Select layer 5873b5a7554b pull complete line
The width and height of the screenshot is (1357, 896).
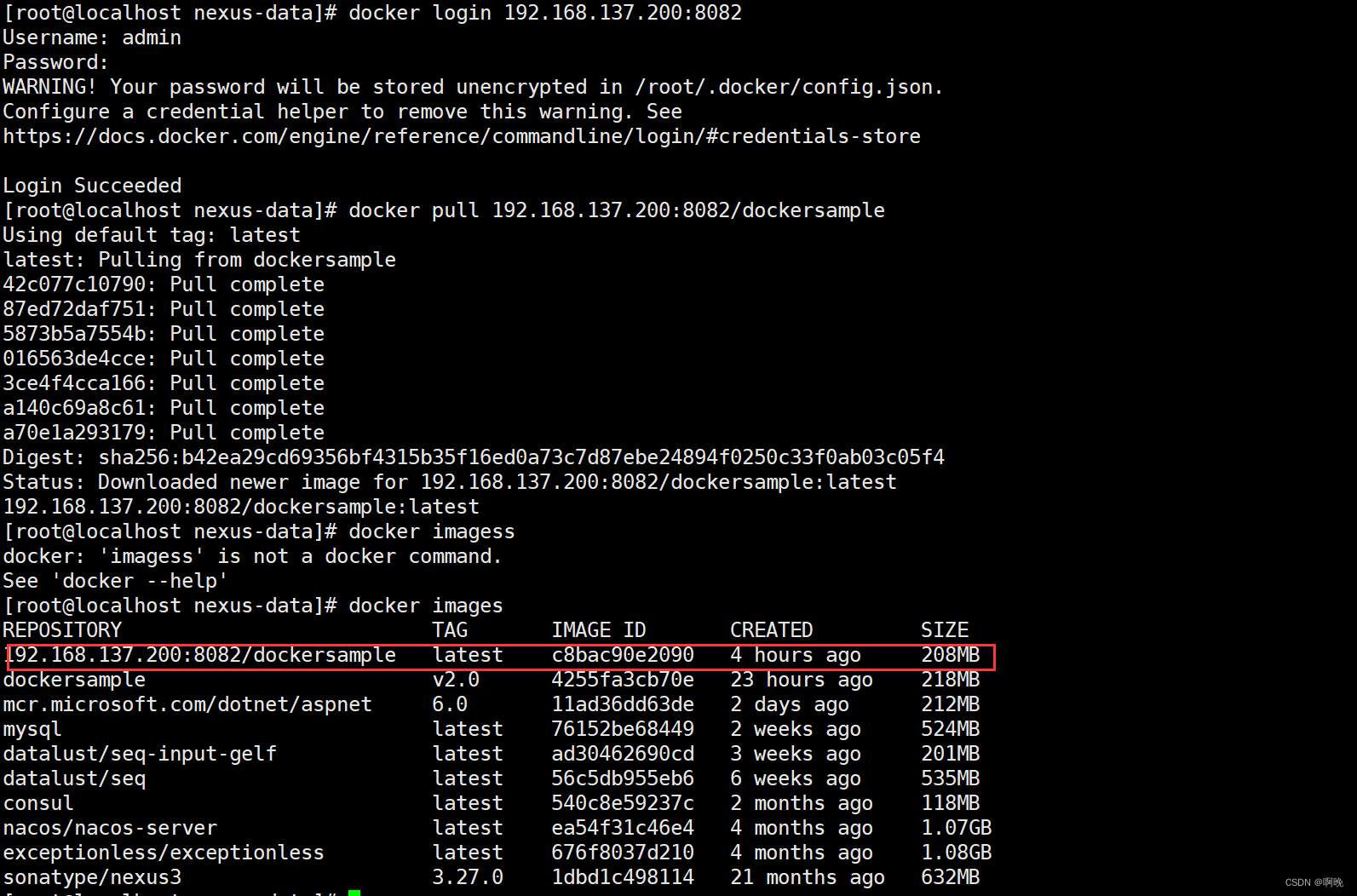[164, 334]
